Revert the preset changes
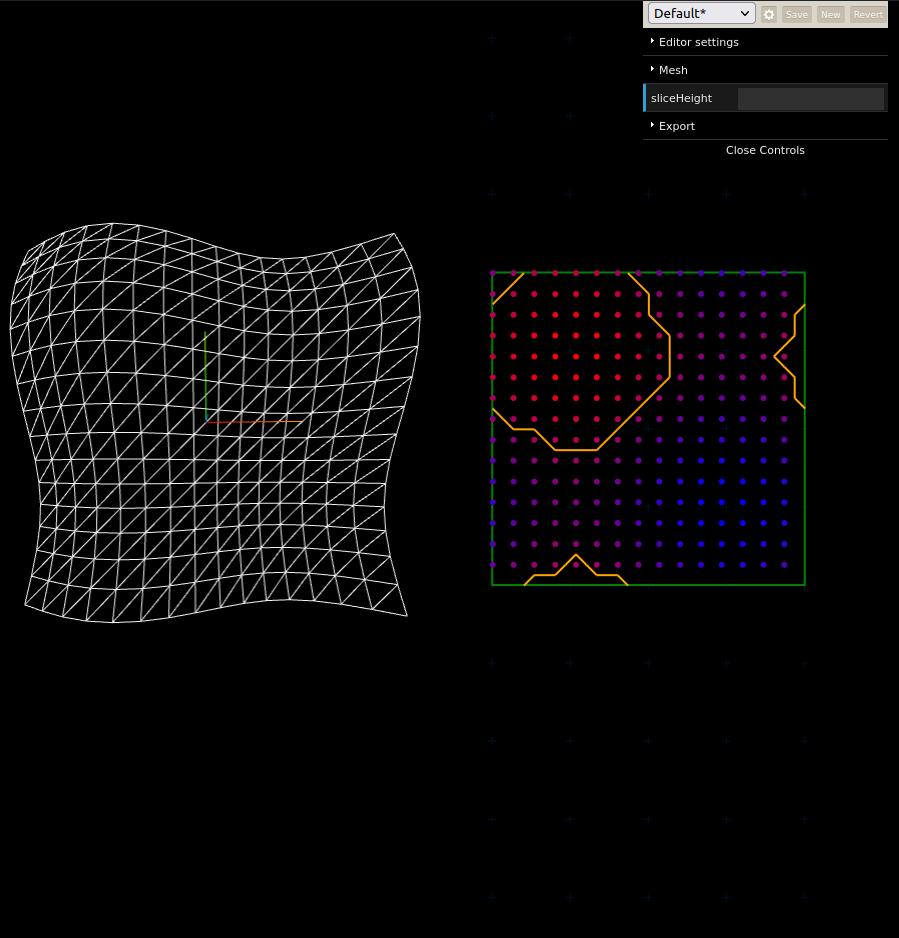Image resolution: width=899 pixels, height=938 pixels. pos(867,15)
